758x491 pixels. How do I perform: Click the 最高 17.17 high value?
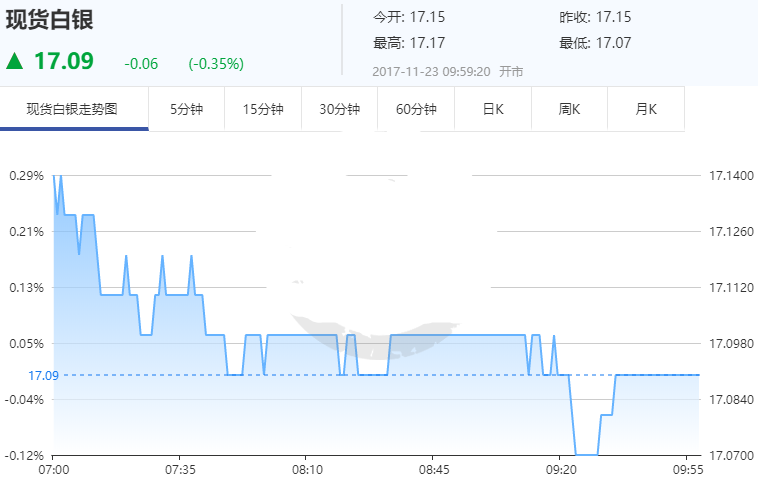(409, 43)
